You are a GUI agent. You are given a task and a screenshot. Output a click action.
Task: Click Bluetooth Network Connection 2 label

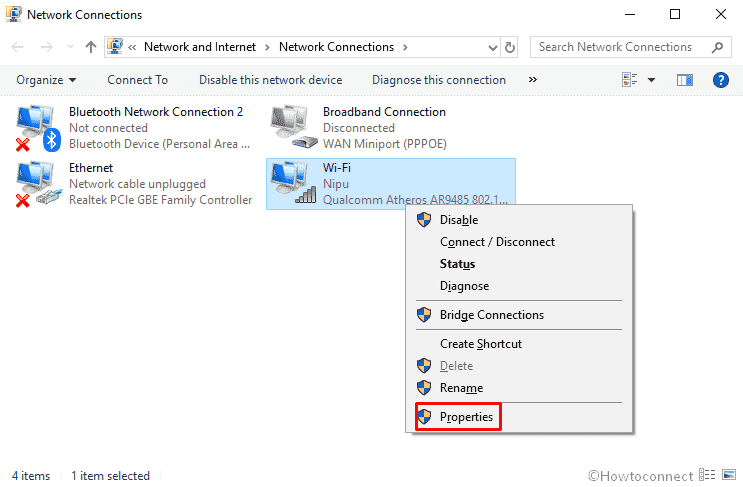[x=156, y=112]
